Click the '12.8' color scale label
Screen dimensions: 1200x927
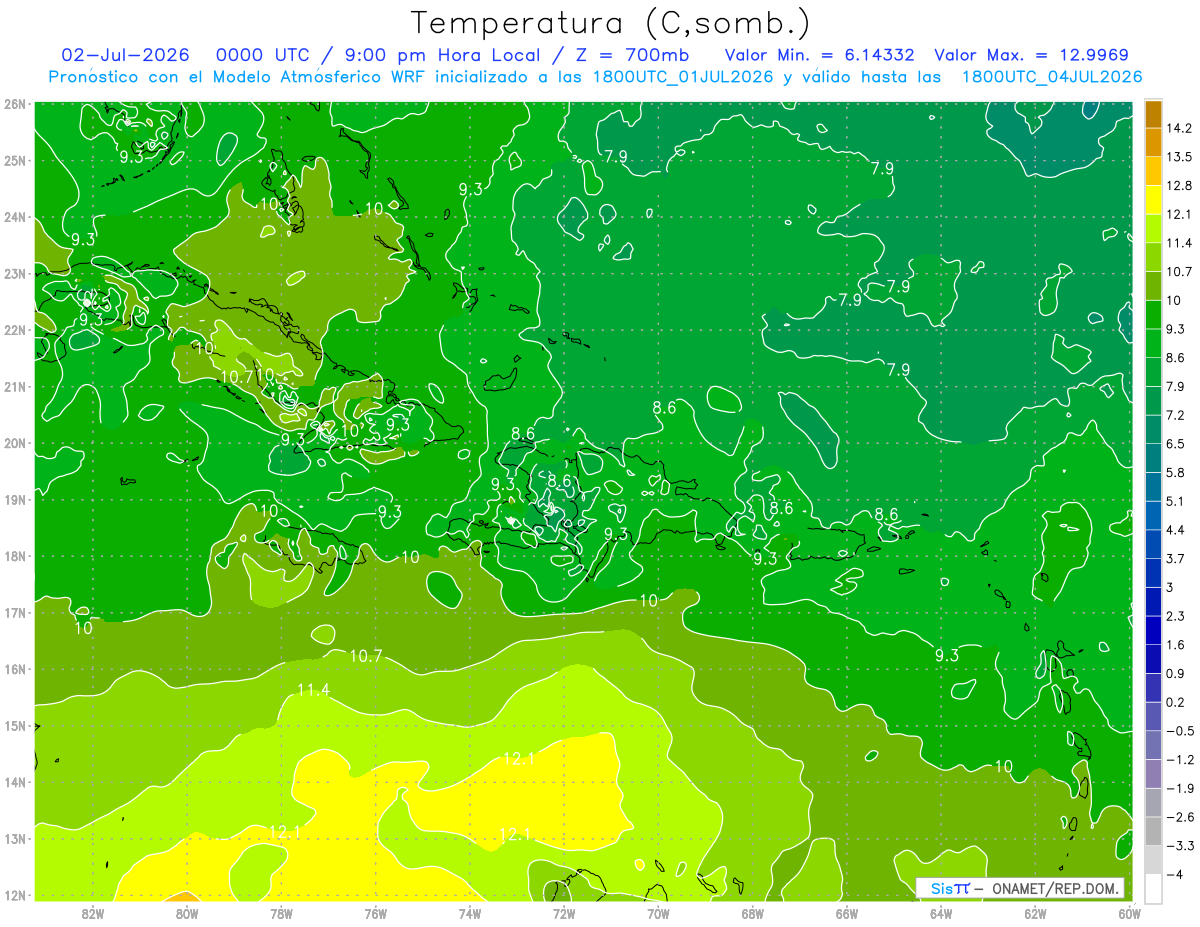click(x=1179, y=186)
